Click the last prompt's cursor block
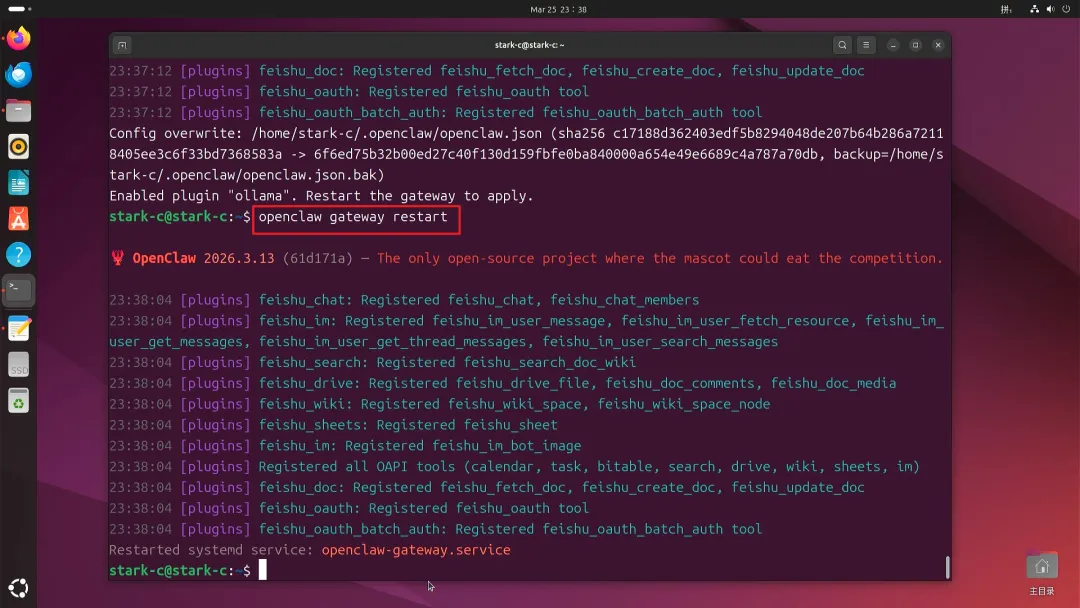The width and height of the screenshot is (1080, 608). coord(262,570)
